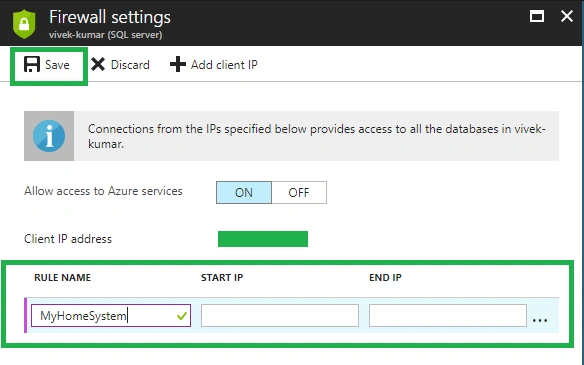Click the 'Firewall settings' title

click(110, 17)
